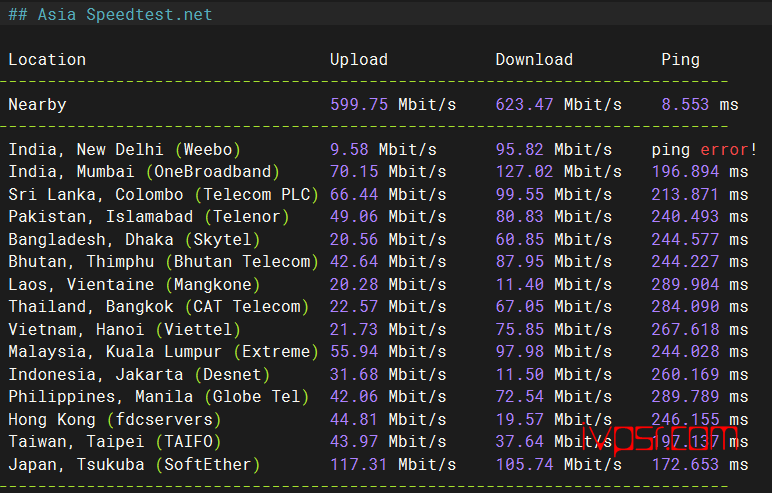Select the 'Upload' column header
This screenshot has width=772, height=493.
click(359, 60)
